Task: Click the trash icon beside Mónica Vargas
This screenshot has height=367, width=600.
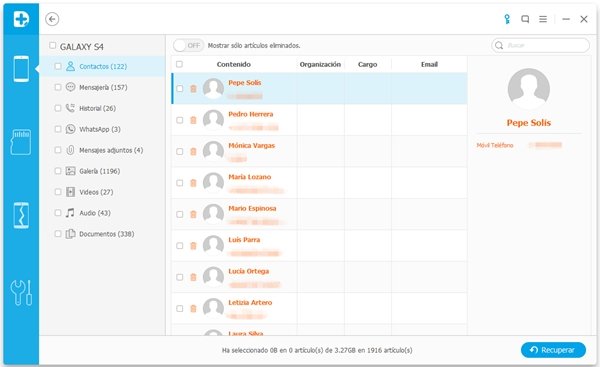Action: tap(193, 152)
